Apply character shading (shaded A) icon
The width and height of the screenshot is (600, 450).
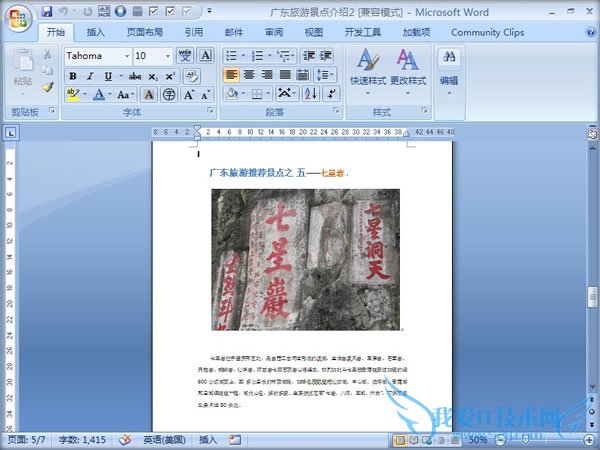click(149, 94)
